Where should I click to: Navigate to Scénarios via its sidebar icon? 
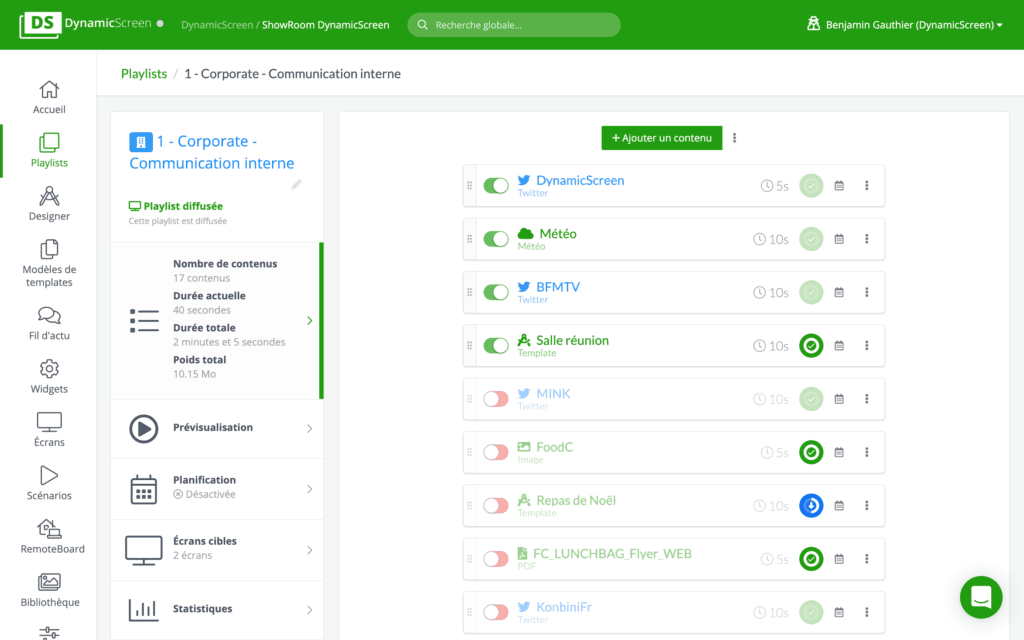click(48, 482)
